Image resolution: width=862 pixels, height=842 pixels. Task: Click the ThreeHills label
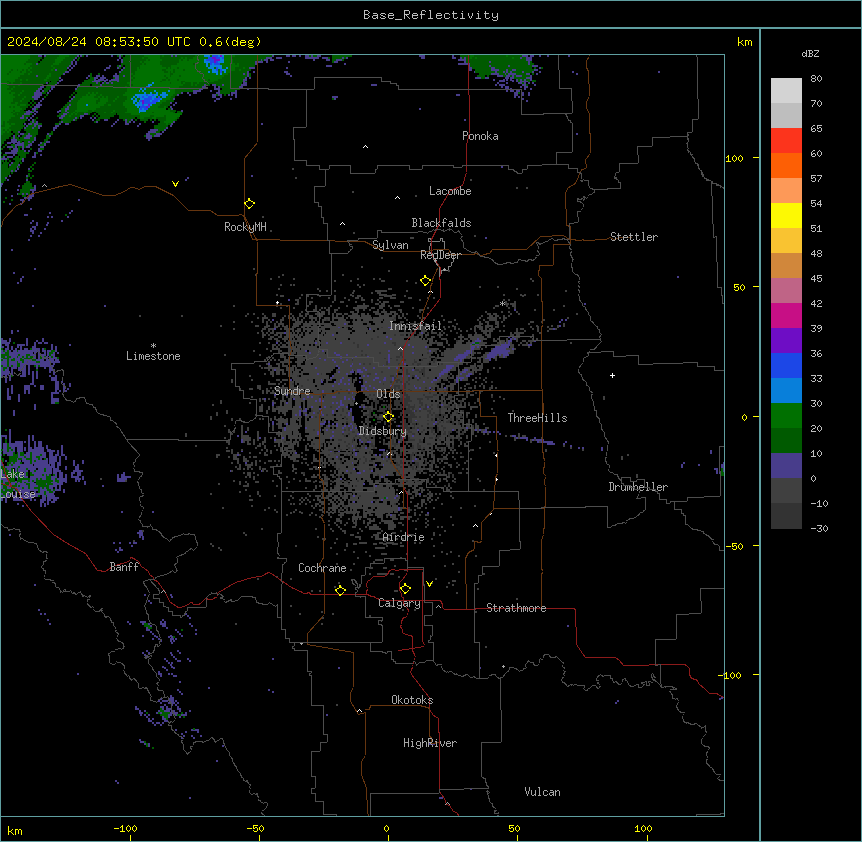pyautogui.click(x=537, y=418)
